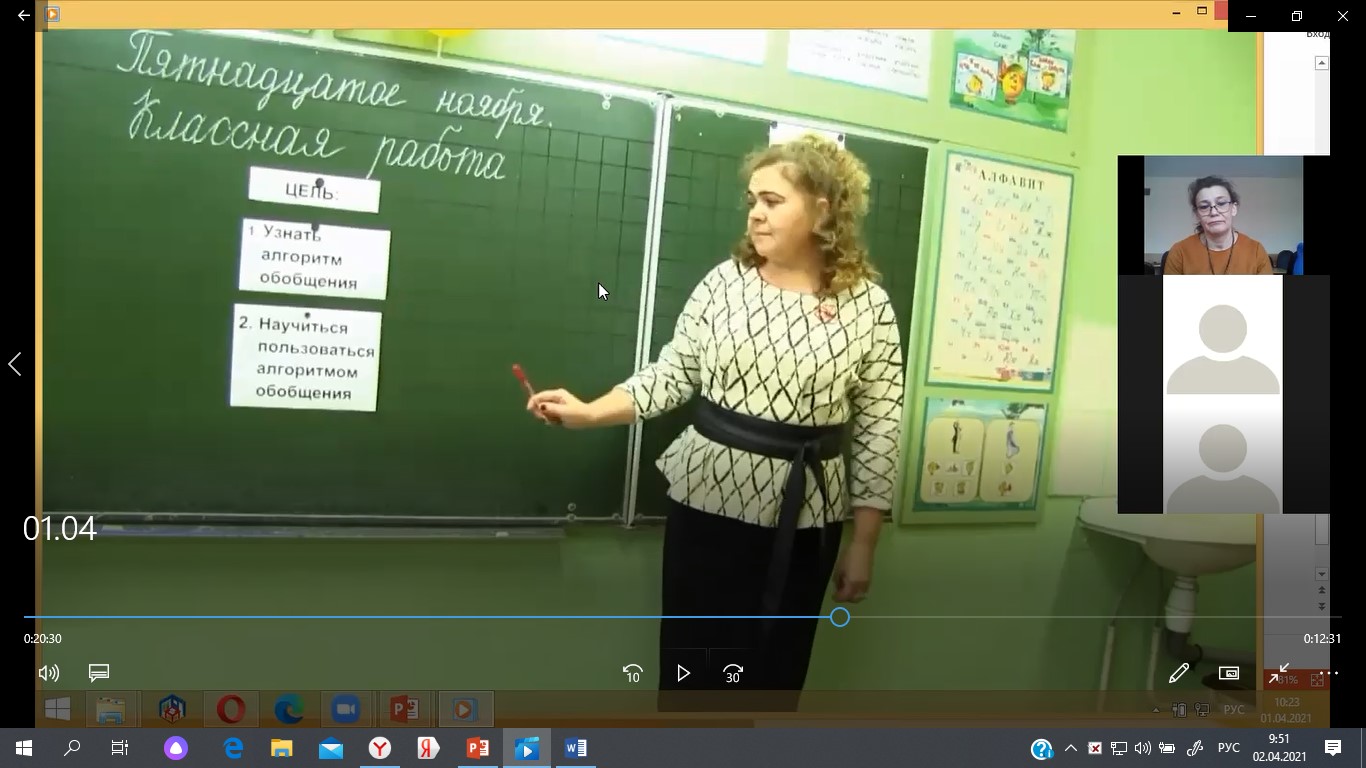Open the subtitles and captions menu

tap(98, 673)
